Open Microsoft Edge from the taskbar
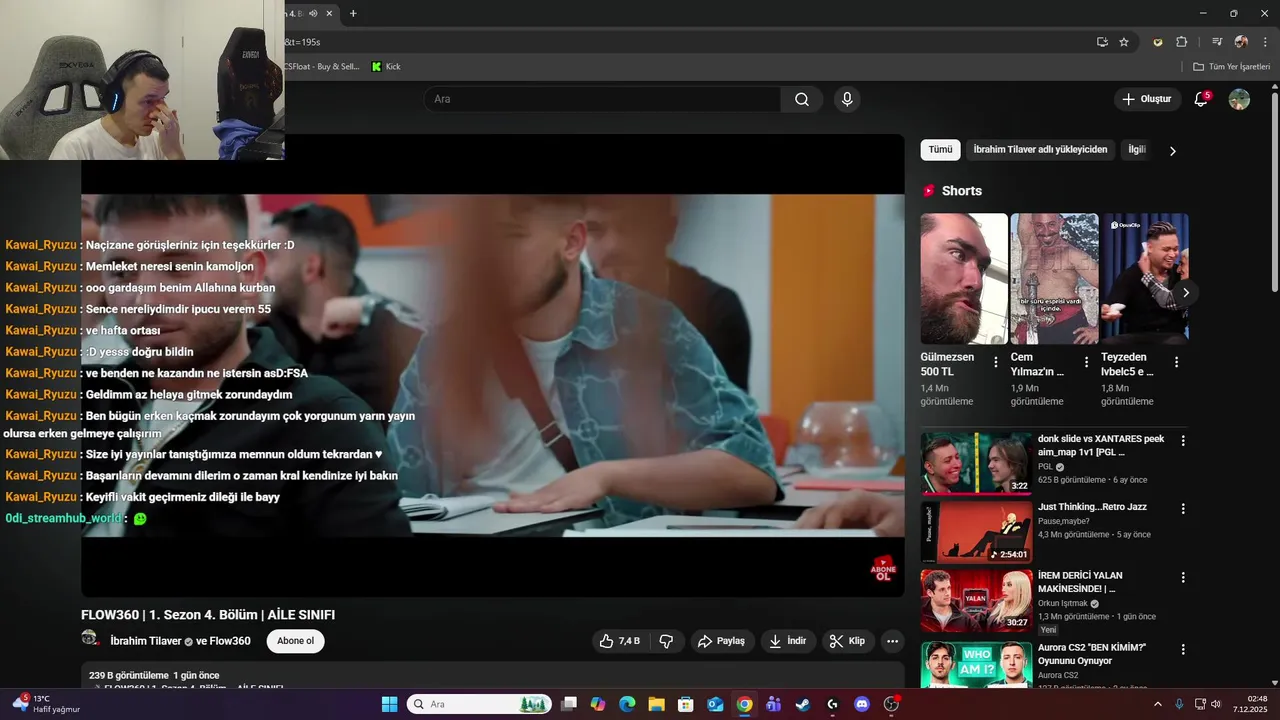This screenshot has height=720, width=1280. coord(627,704)
